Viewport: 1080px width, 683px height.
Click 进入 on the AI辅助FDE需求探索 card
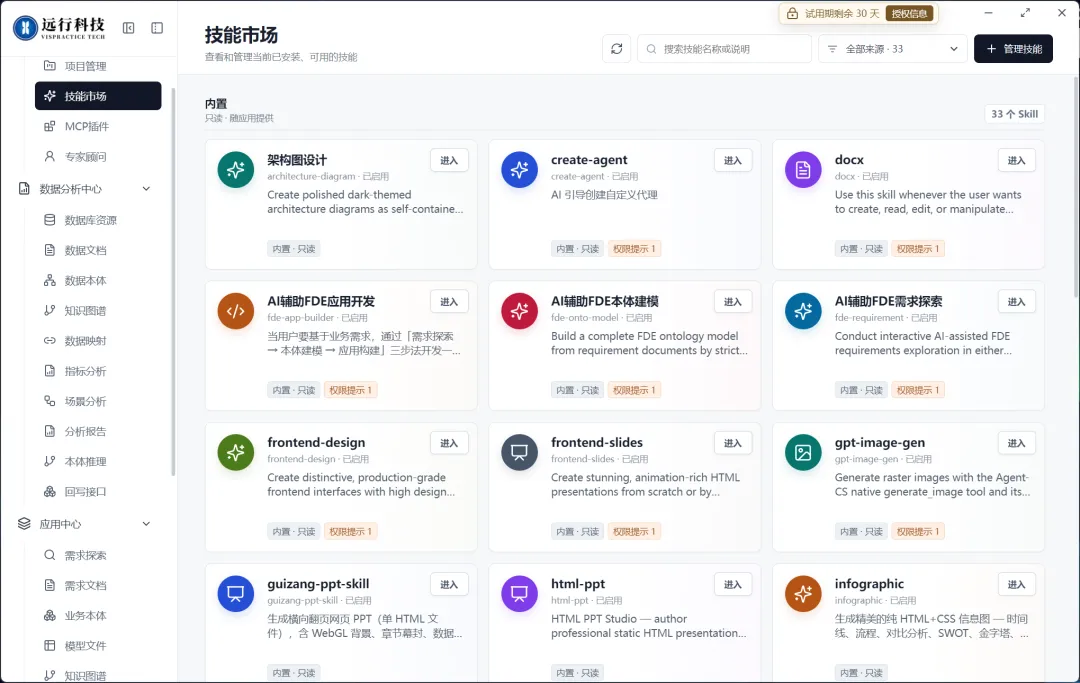pos(1017,302)
